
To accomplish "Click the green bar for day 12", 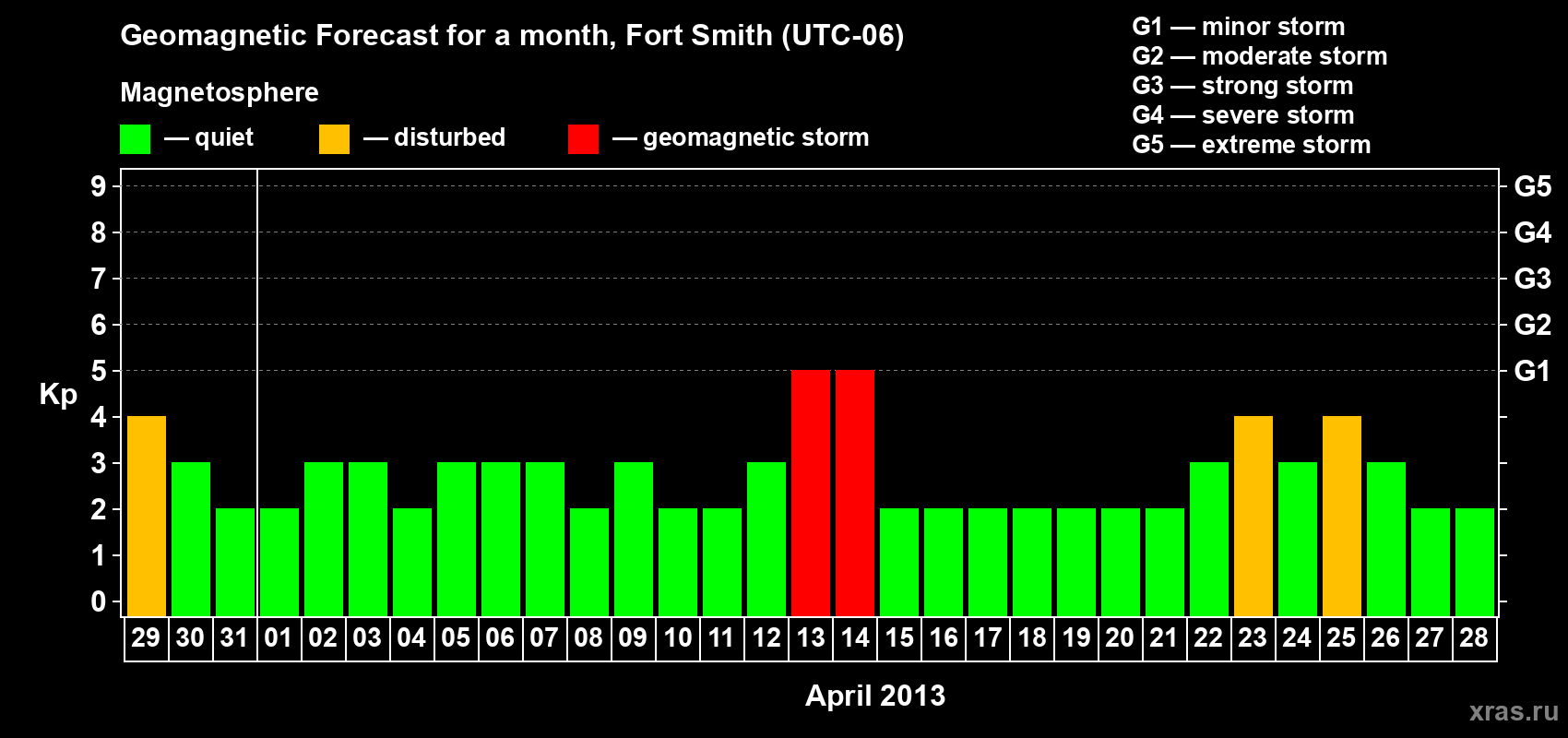I will click(x=766, y=539).
